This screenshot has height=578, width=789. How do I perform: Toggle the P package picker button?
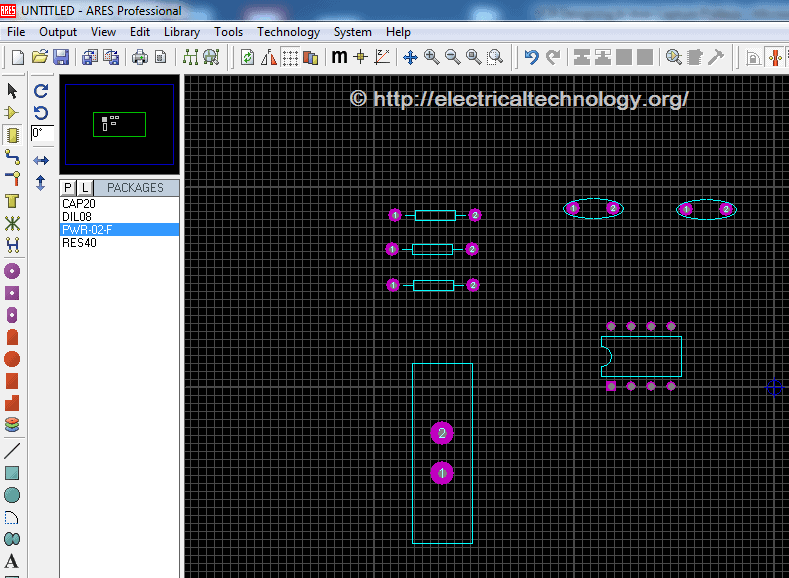click(x=68, y=188)
